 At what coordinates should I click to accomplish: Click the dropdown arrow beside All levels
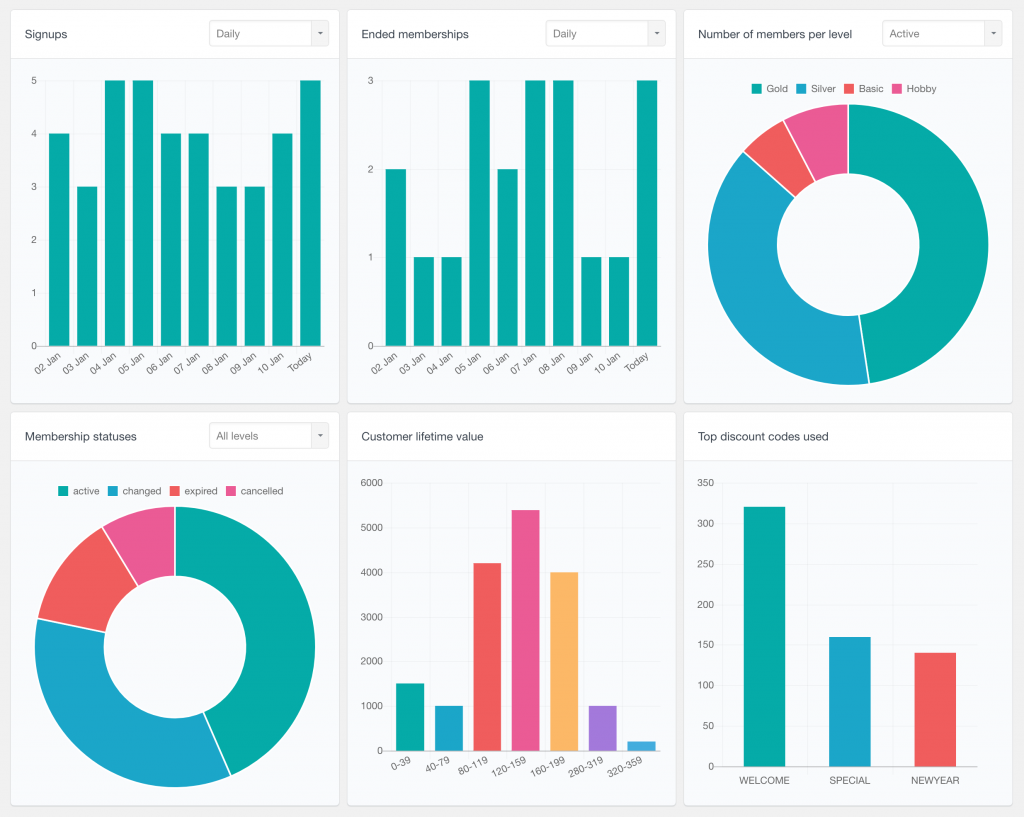(319, 436)
